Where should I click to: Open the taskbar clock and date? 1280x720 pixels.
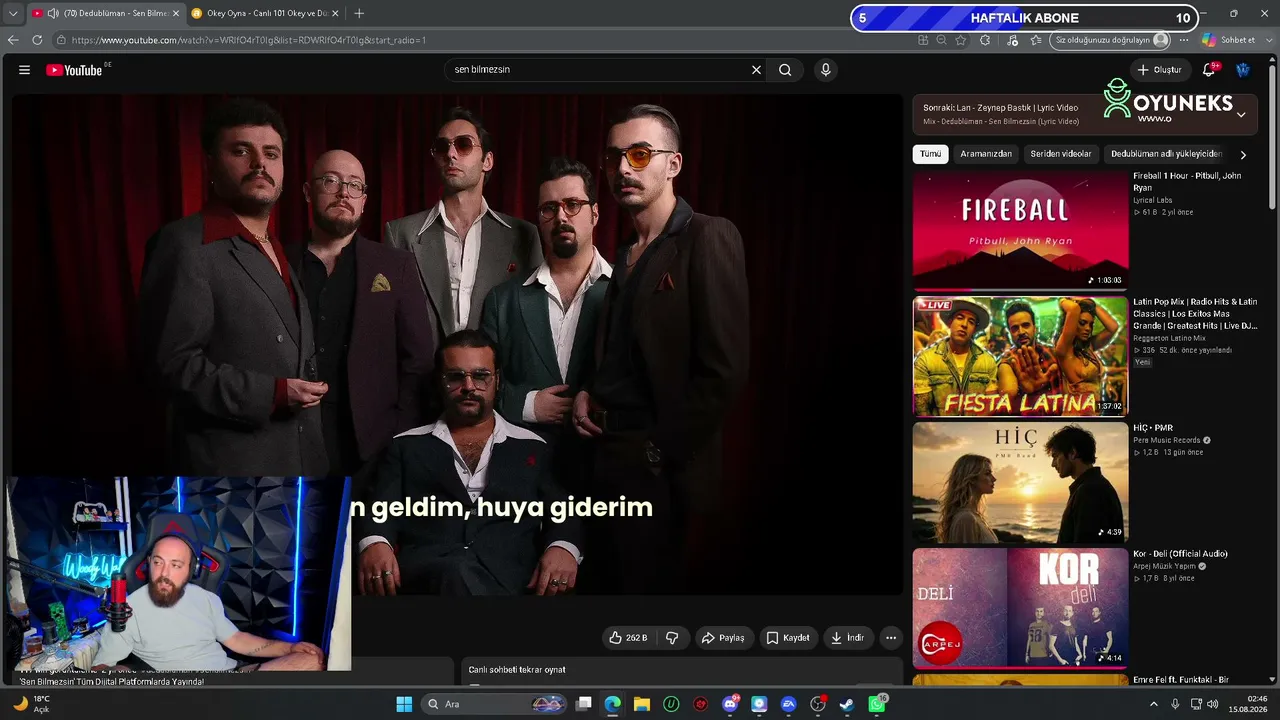click(1249, 704)
